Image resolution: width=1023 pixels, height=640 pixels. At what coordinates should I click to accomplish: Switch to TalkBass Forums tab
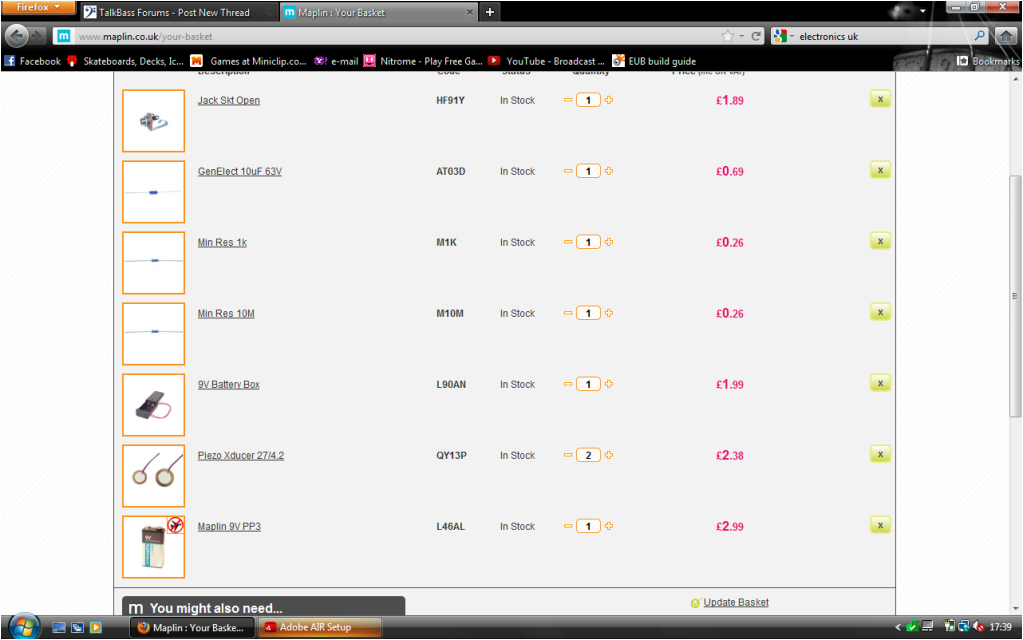click(x=178, y=12)
